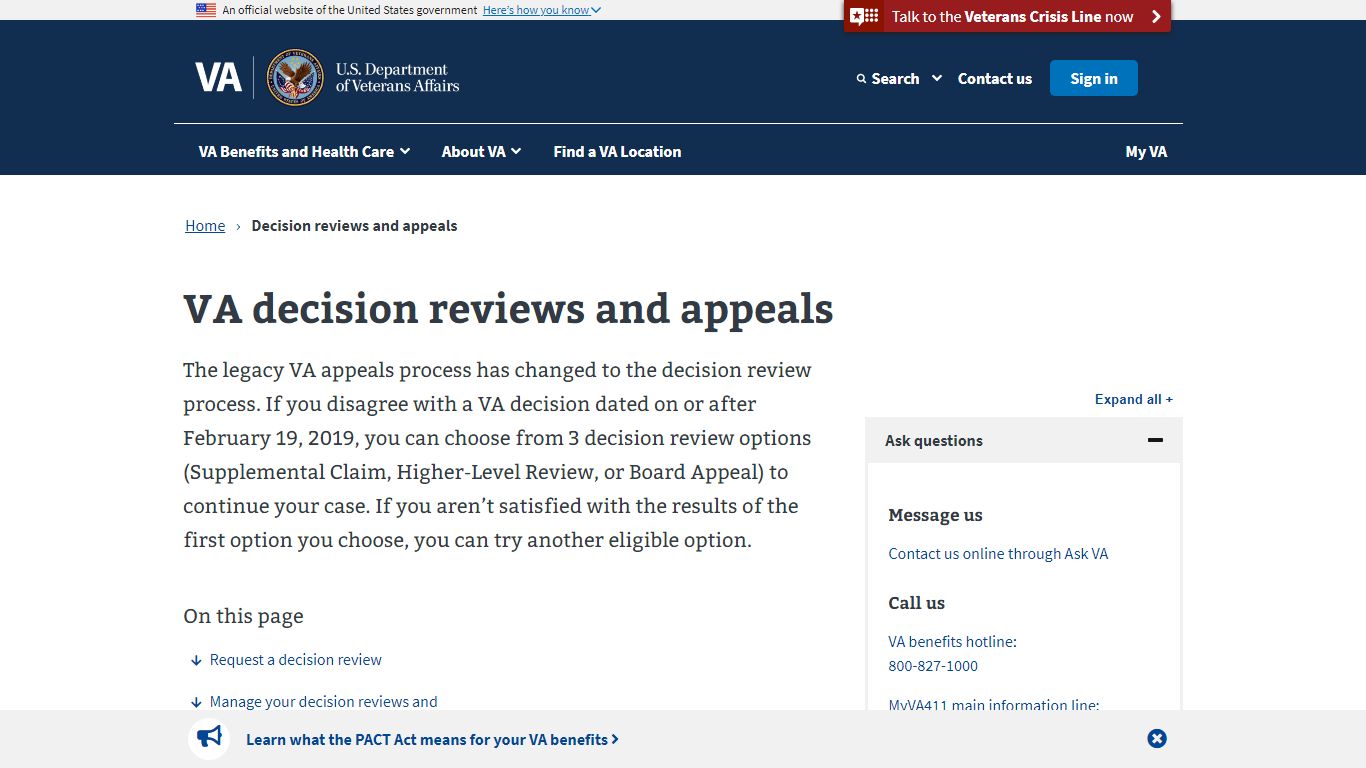Click 'MyVA411 main information line' text
The width and height of the screenshot is (1366, 768).
(x=994, y=705)
